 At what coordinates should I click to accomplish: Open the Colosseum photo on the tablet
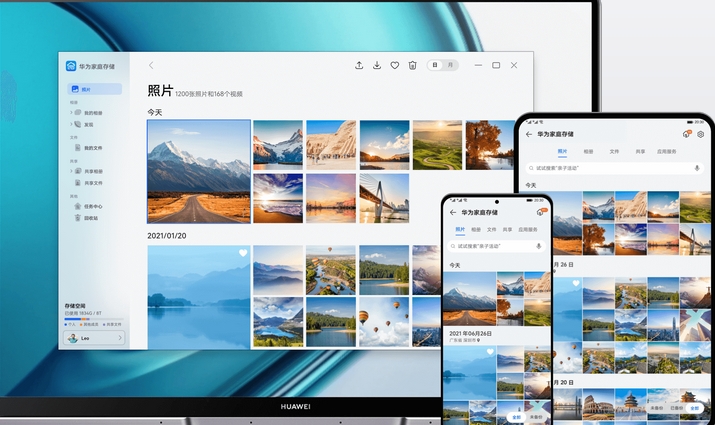[598, 404]
